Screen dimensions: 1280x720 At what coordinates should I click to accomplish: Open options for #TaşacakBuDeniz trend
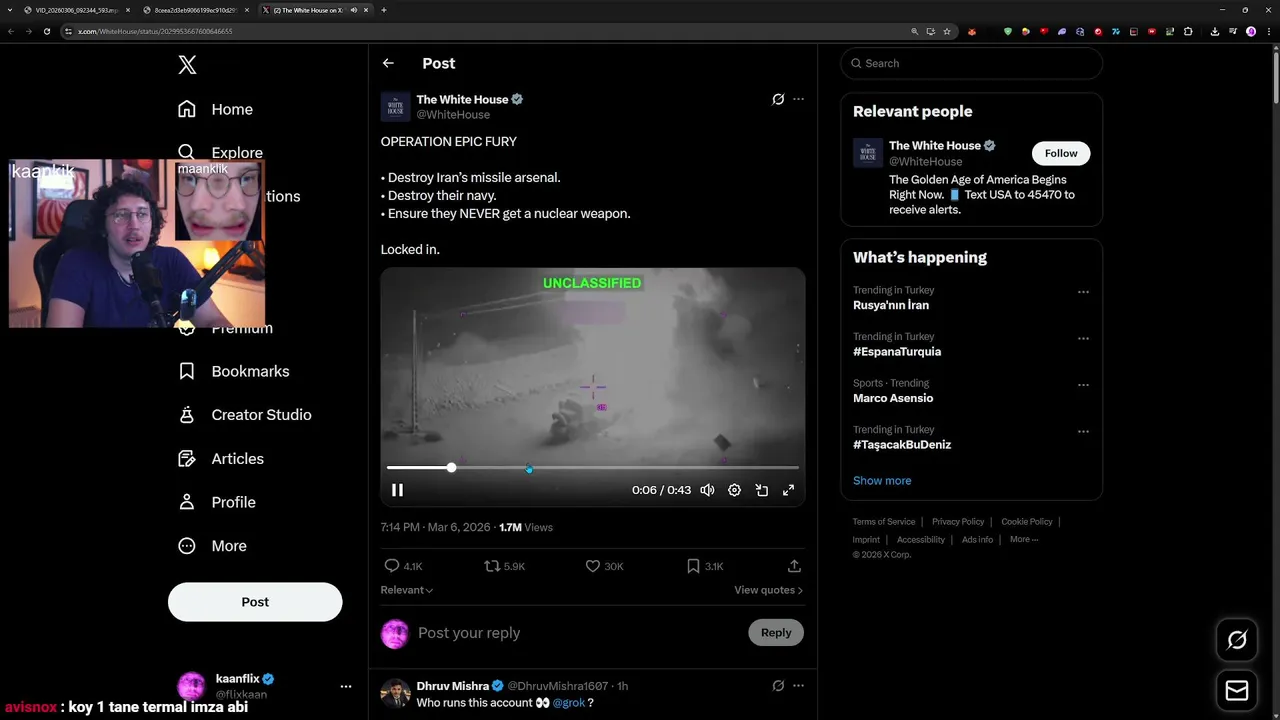coord(1083,431)
